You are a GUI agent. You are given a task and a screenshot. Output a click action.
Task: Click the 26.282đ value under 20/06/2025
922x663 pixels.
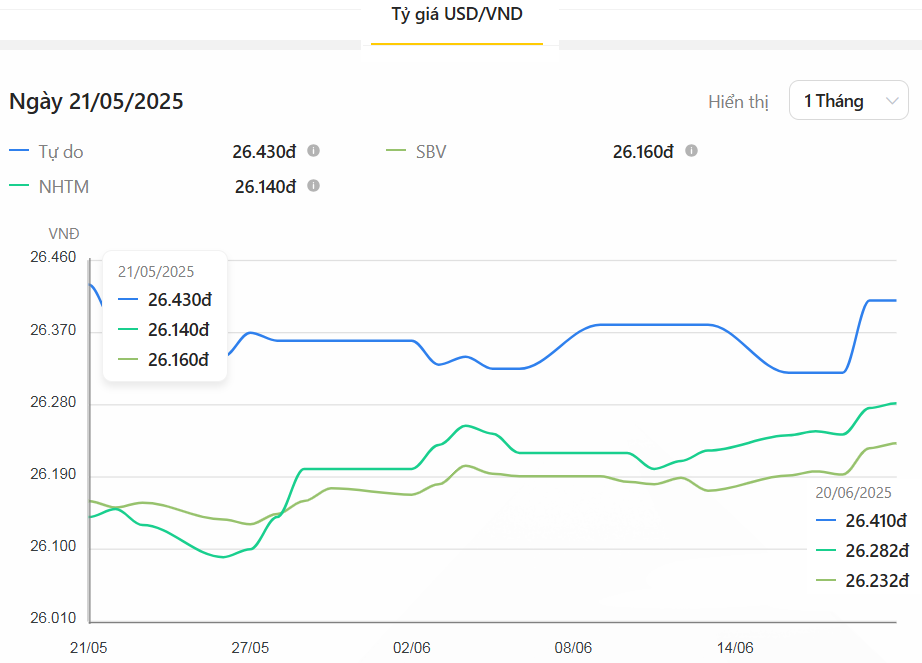(x=876, y=551)
